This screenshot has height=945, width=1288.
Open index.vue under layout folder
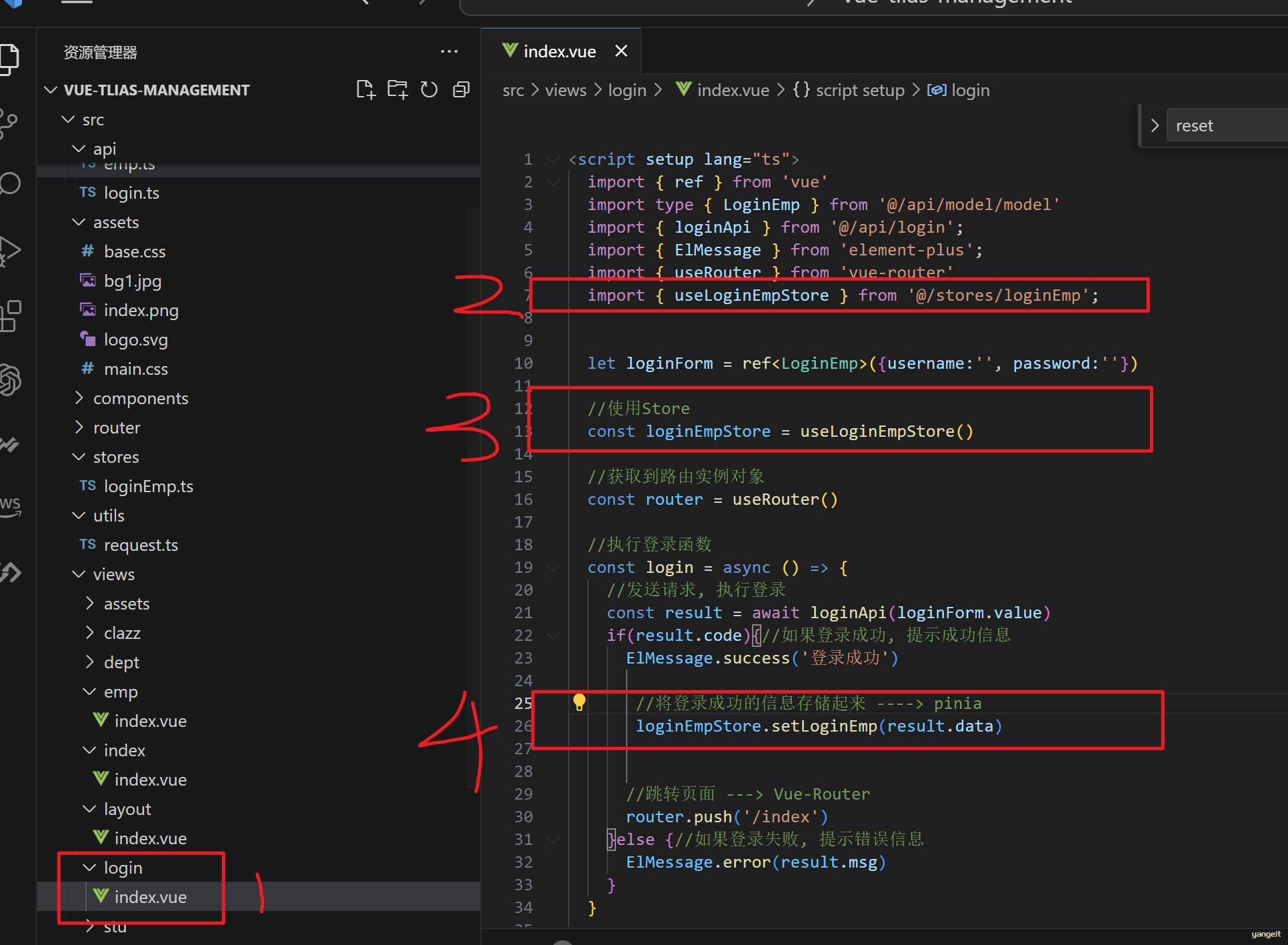(151, 838)
